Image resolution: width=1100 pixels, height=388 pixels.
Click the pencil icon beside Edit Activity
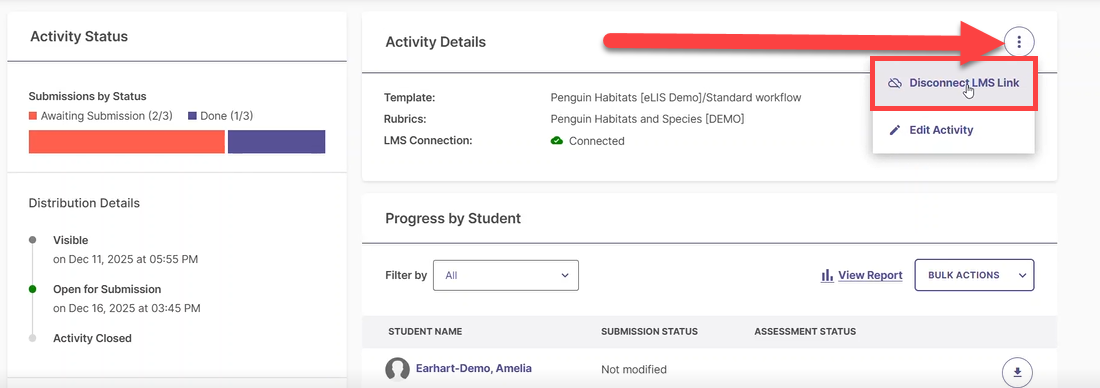(x=894, y=130)
